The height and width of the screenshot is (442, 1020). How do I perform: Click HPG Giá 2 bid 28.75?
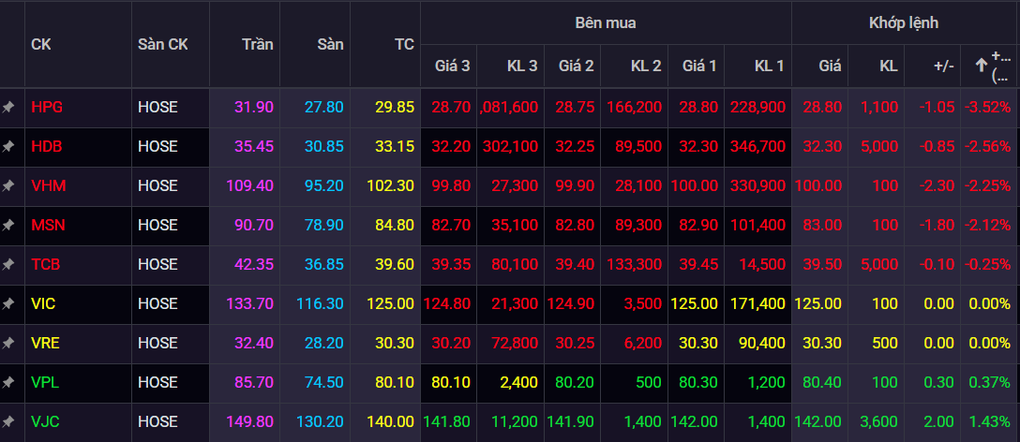[574, 107]
